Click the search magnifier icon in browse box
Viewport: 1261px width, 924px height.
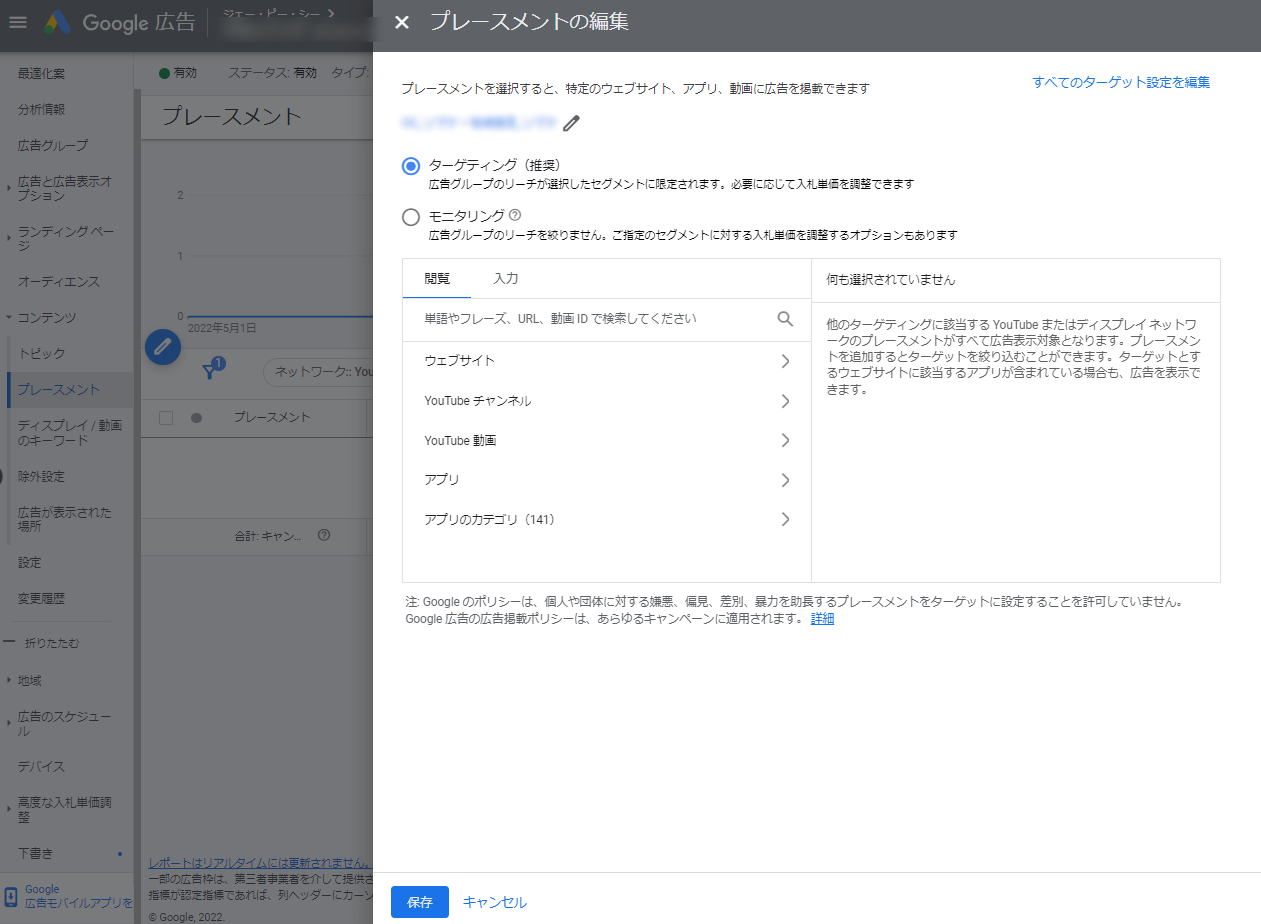[785, 319]
